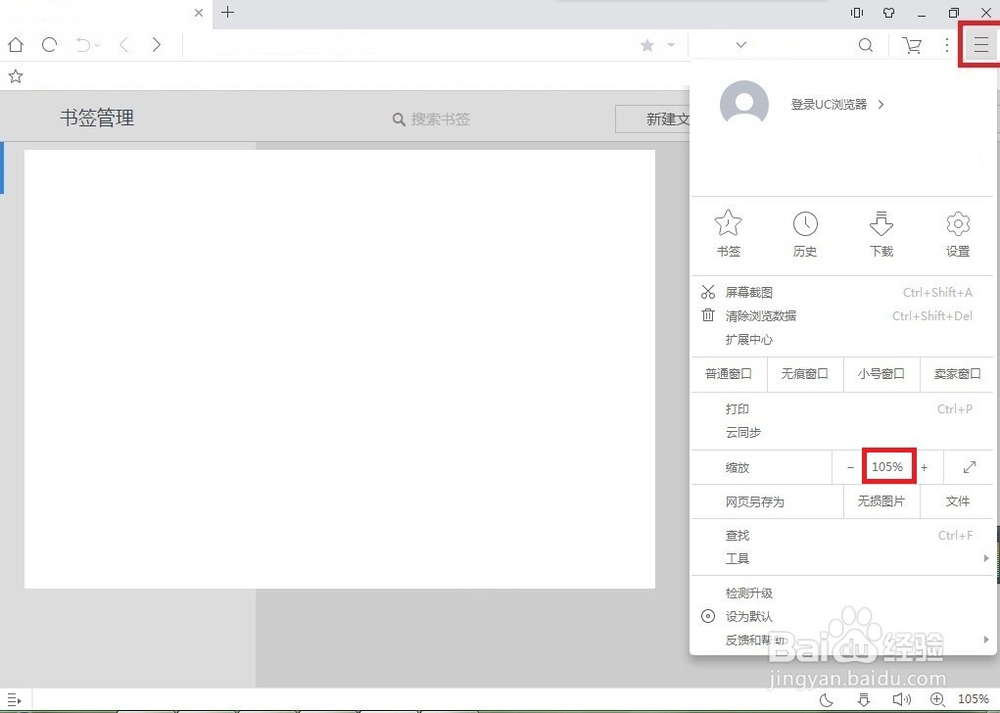Expand the 工具 tools submenu
The width and height of the screenshot is (1000, 713).
pos(737,558)
